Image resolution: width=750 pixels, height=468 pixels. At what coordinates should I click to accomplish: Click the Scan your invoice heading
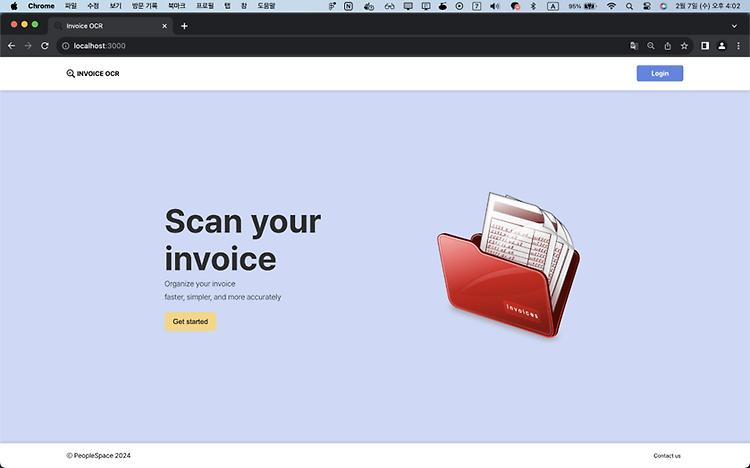click(x=243, y=240)
